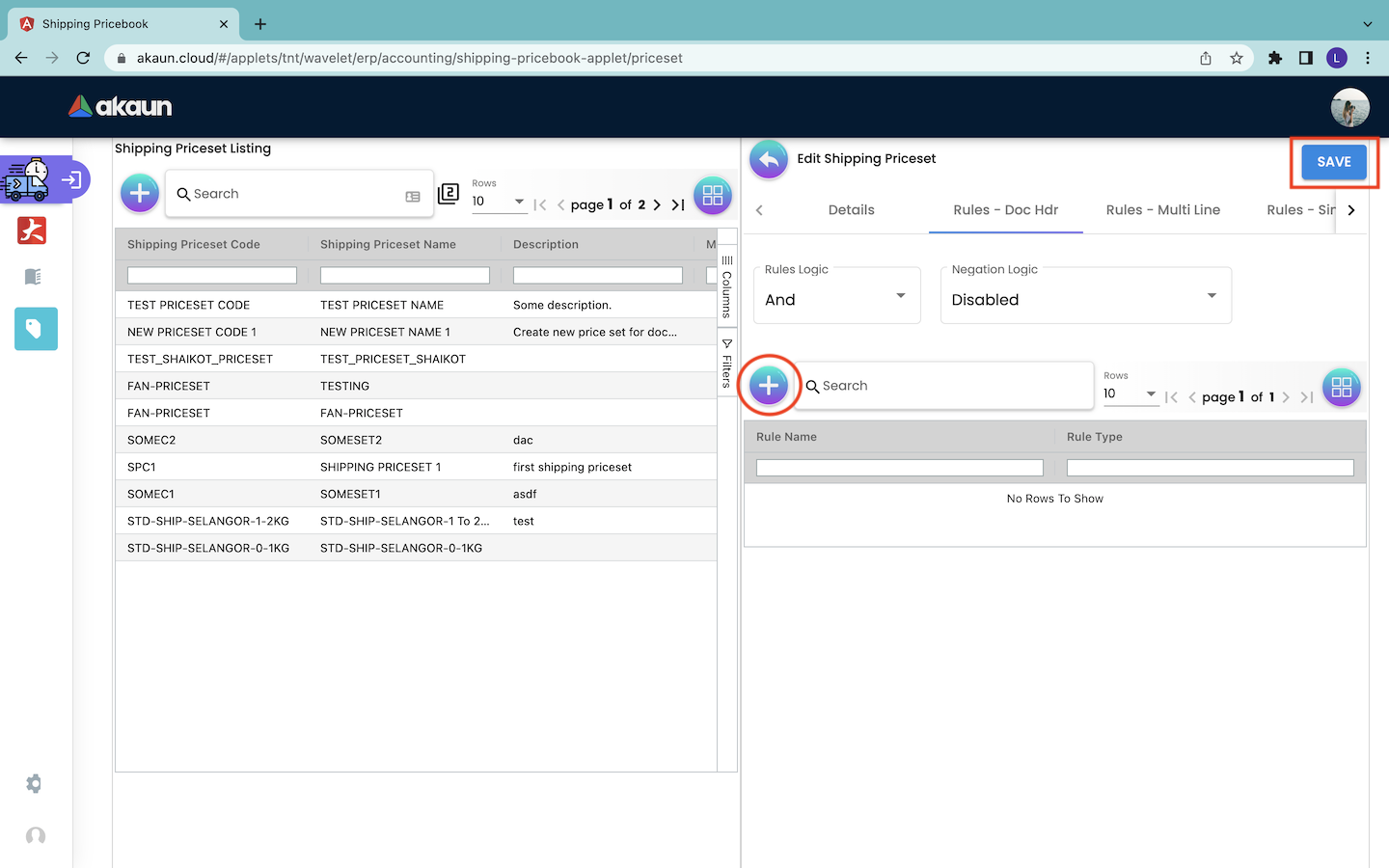Open the Negation Logic dropdown
The height and width of the screenshot is (868, 1389).
(1085, 296)
